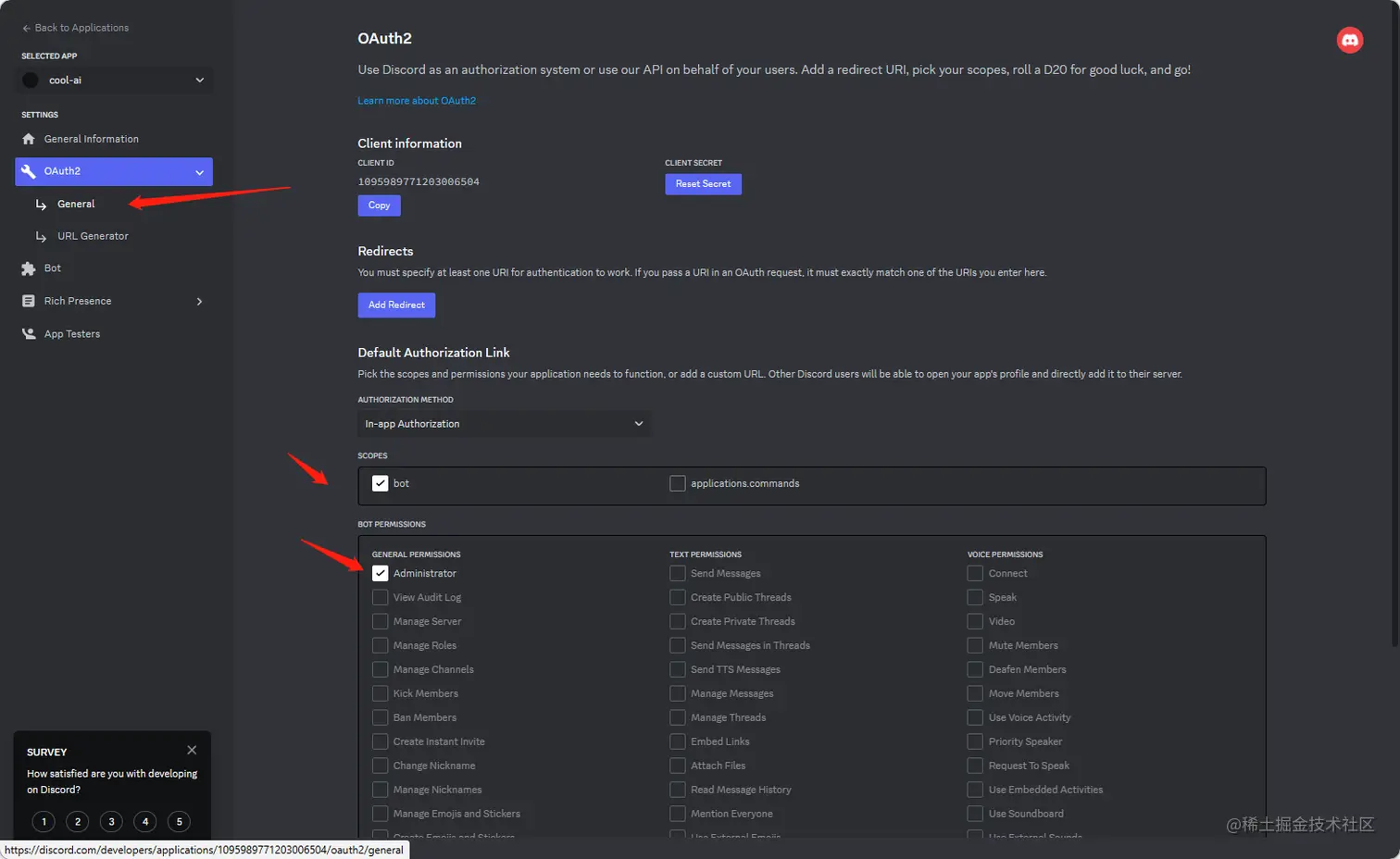The width and height of the screenshot is (1400, 859).
Task: Click the Add Redirect button
Action: (396, 305)
